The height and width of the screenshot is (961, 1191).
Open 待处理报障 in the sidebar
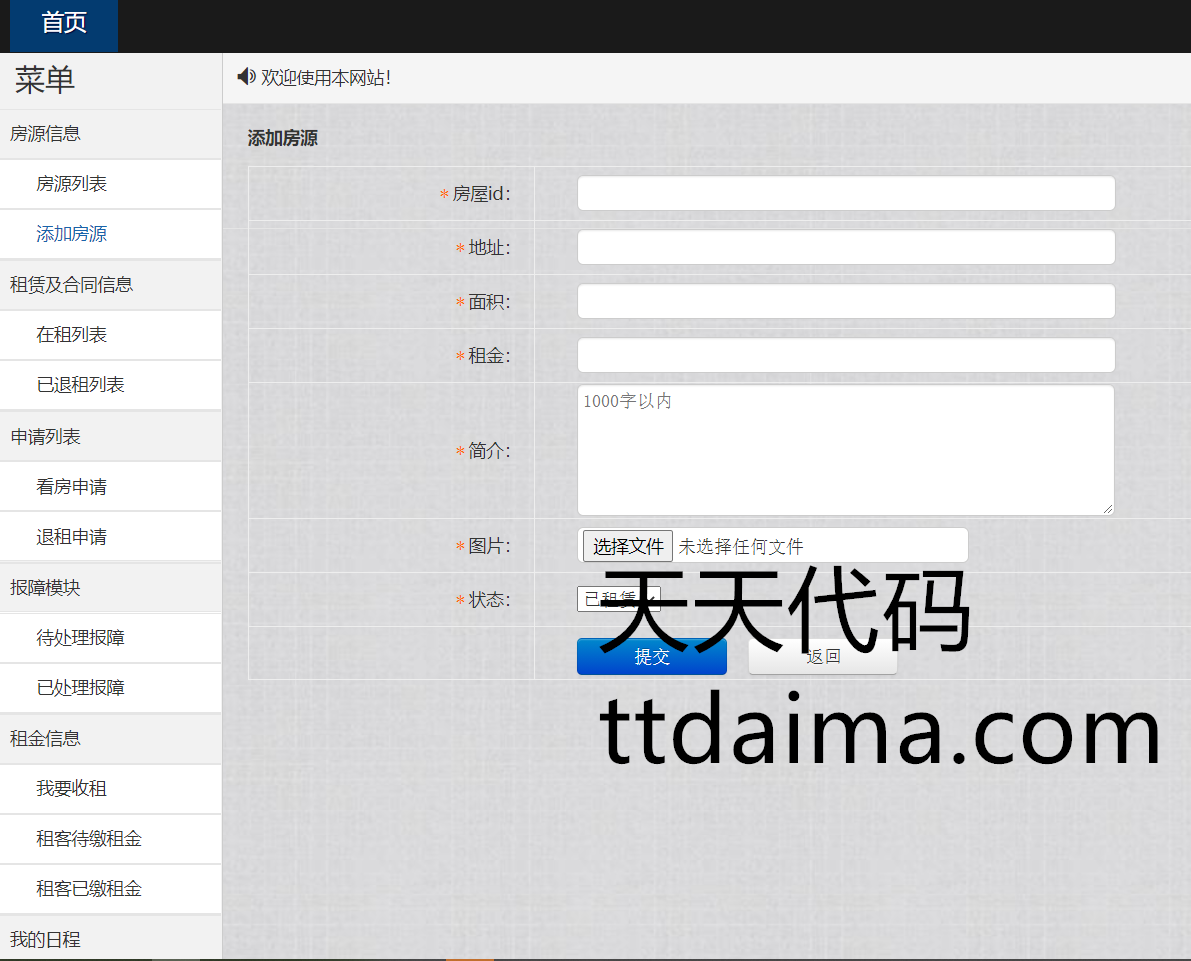pos(81,638)
